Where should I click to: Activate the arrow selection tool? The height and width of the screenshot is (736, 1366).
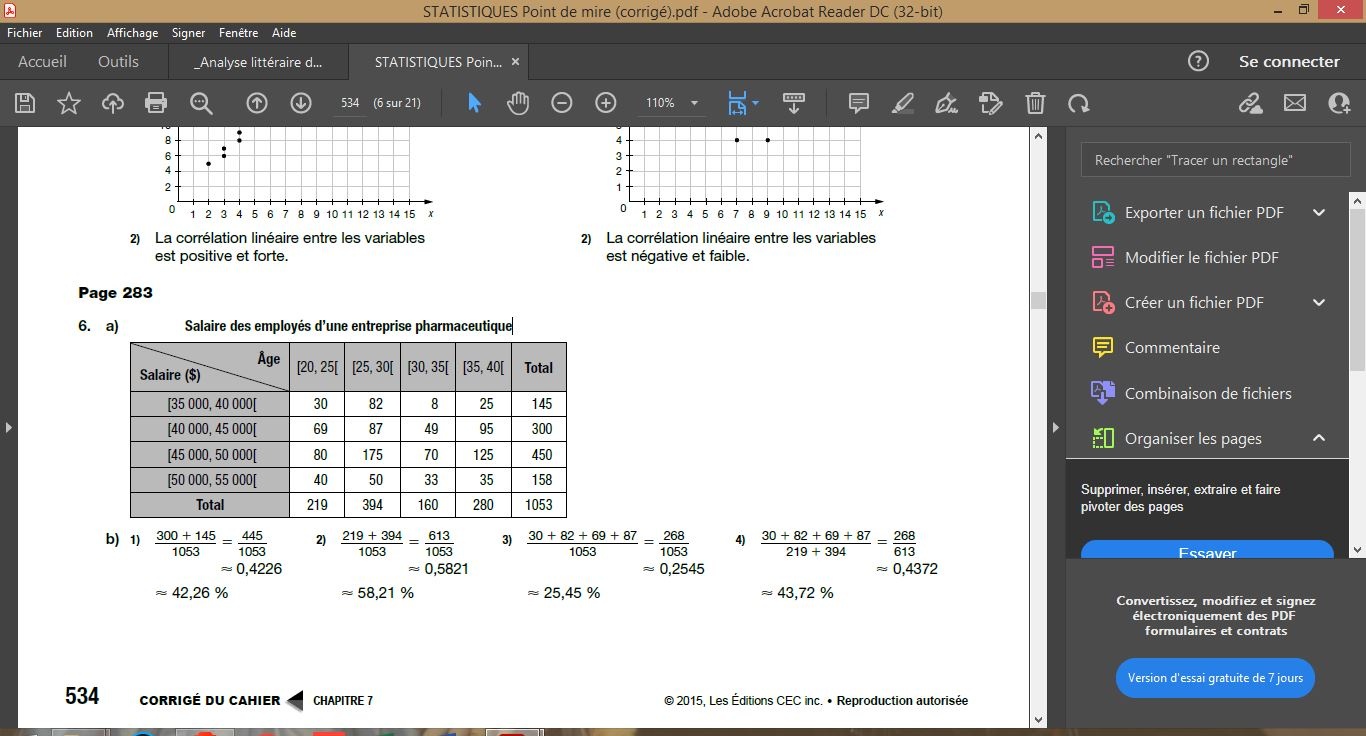click(474, 103)
